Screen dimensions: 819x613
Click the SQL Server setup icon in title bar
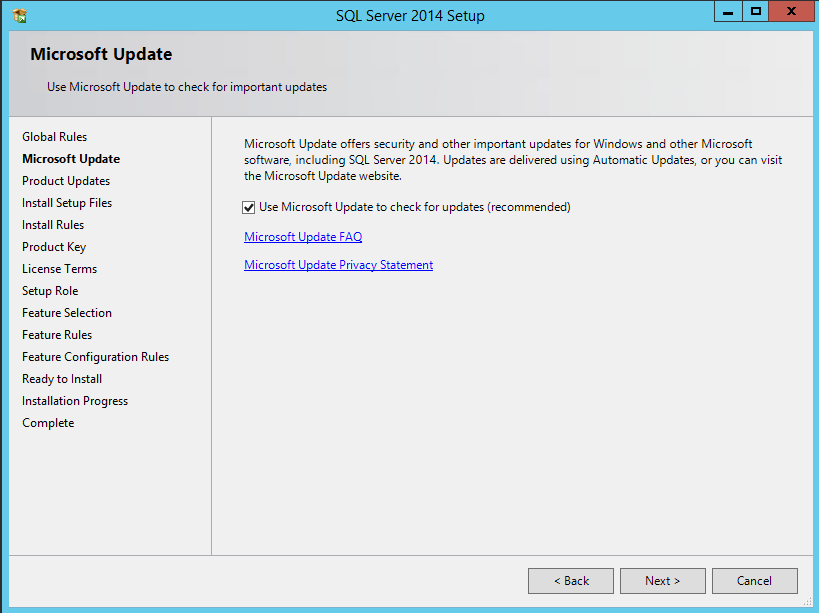point(20,16)
